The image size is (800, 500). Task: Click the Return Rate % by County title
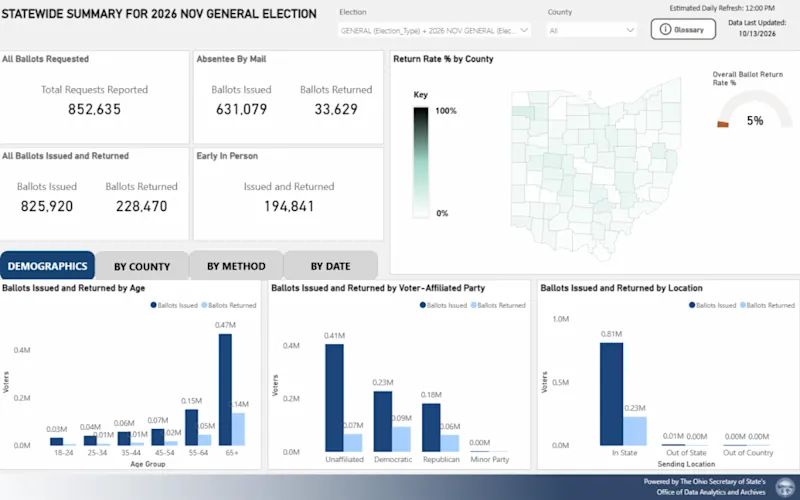click(x=443, y=59)
